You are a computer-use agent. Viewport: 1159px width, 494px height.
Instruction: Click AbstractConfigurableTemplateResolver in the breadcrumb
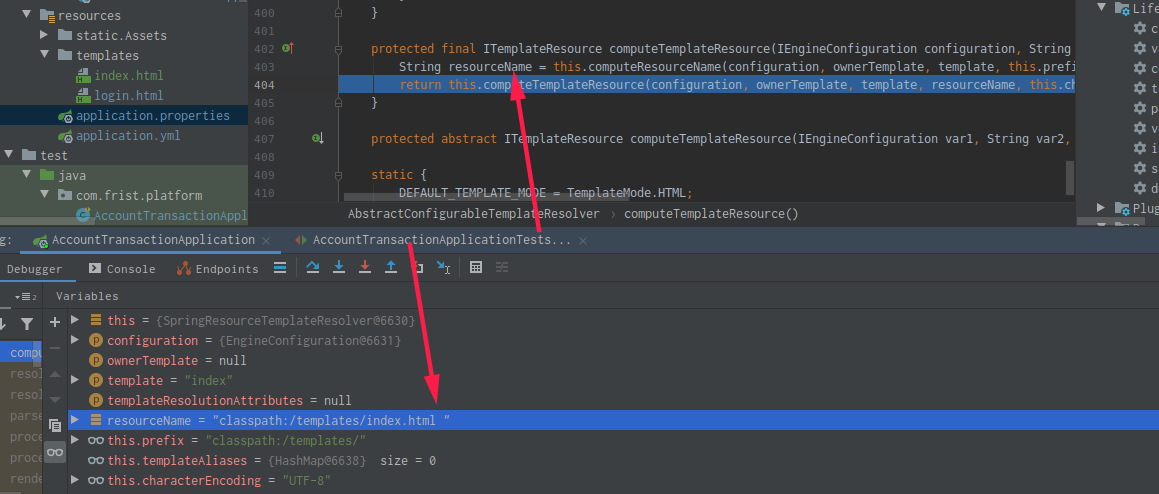point(474,214)
